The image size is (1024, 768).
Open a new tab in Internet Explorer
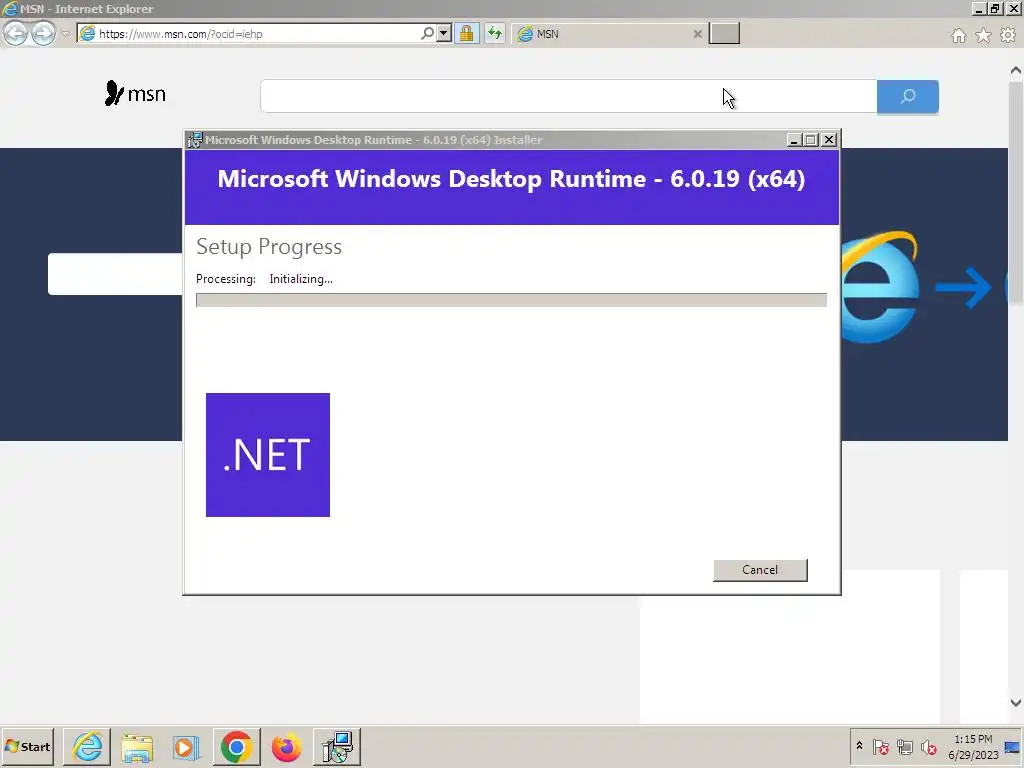[x=724, y=33]
